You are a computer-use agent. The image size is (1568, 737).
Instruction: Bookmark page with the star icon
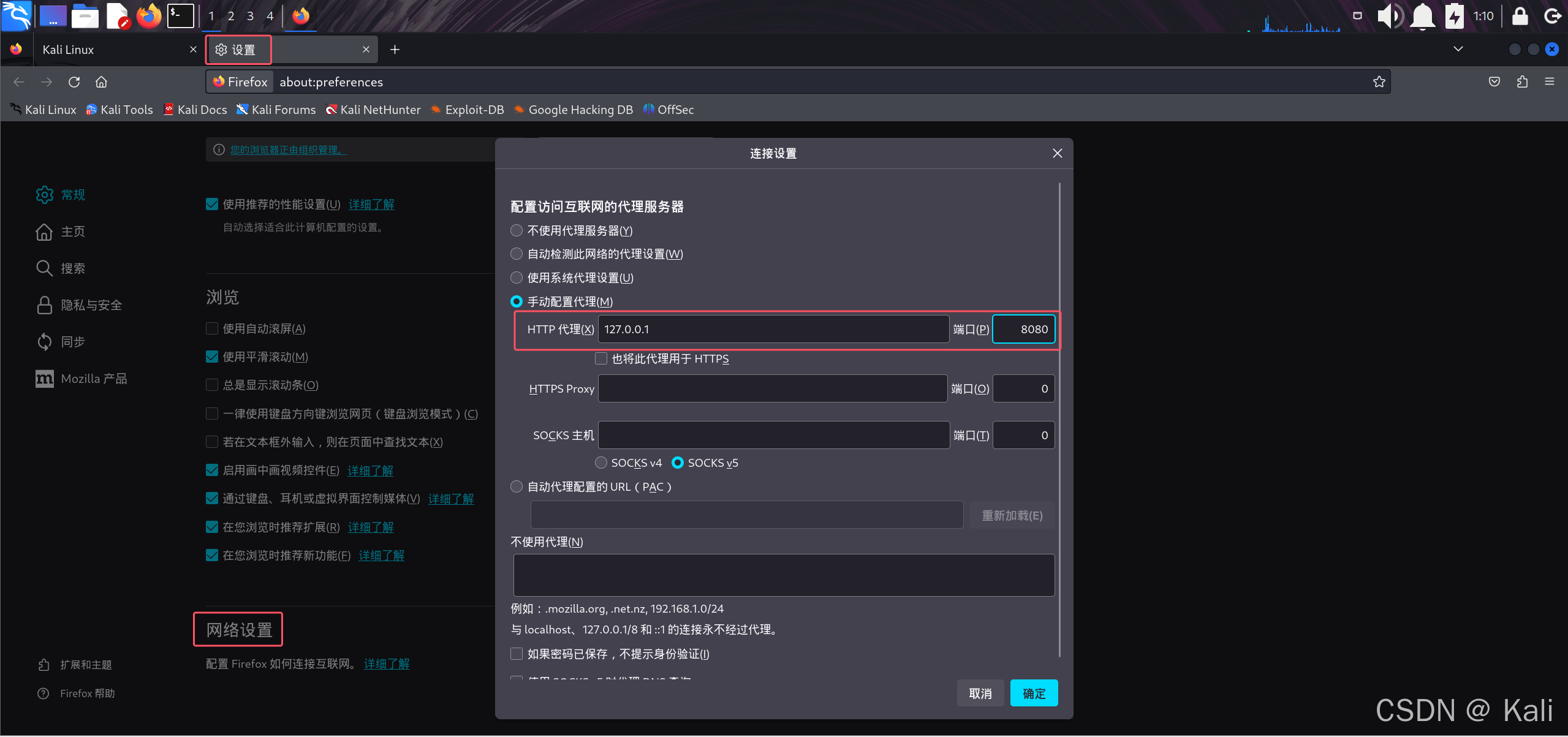click(1379, 82)
